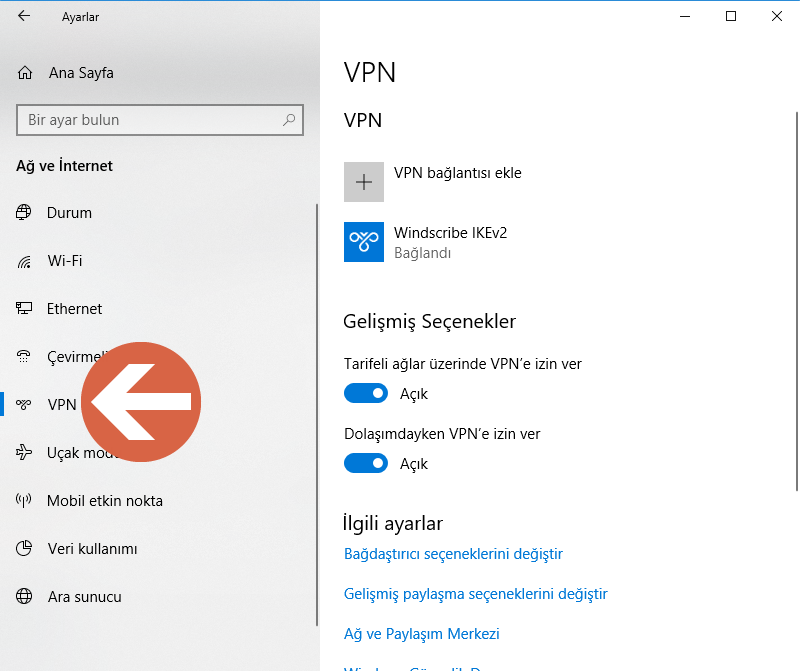
Task: Click the Uçak modu airplane icon
Action: [23, 452]
